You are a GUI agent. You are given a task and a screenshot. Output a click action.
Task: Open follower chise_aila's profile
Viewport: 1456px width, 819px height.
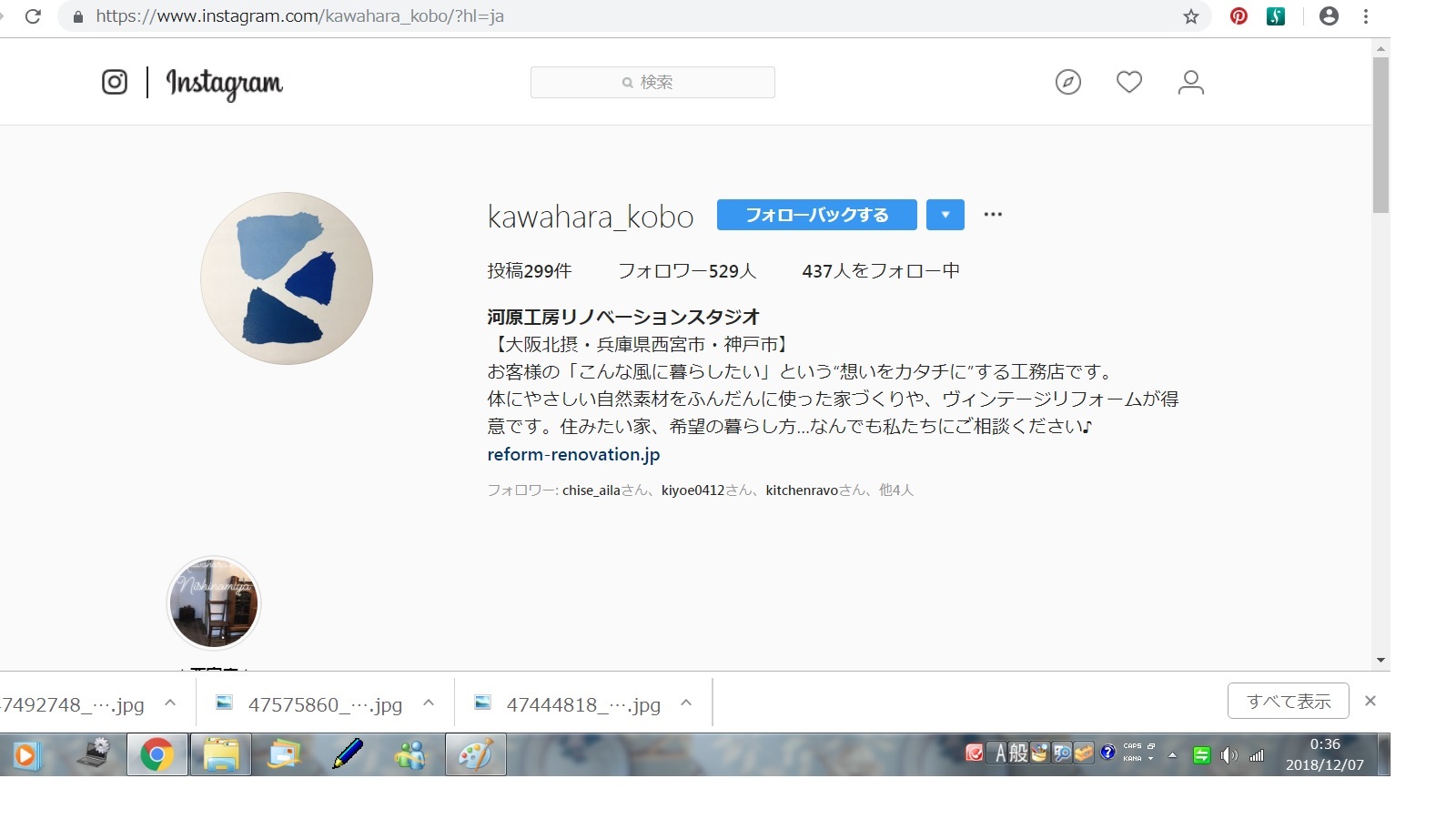point(591,490)
